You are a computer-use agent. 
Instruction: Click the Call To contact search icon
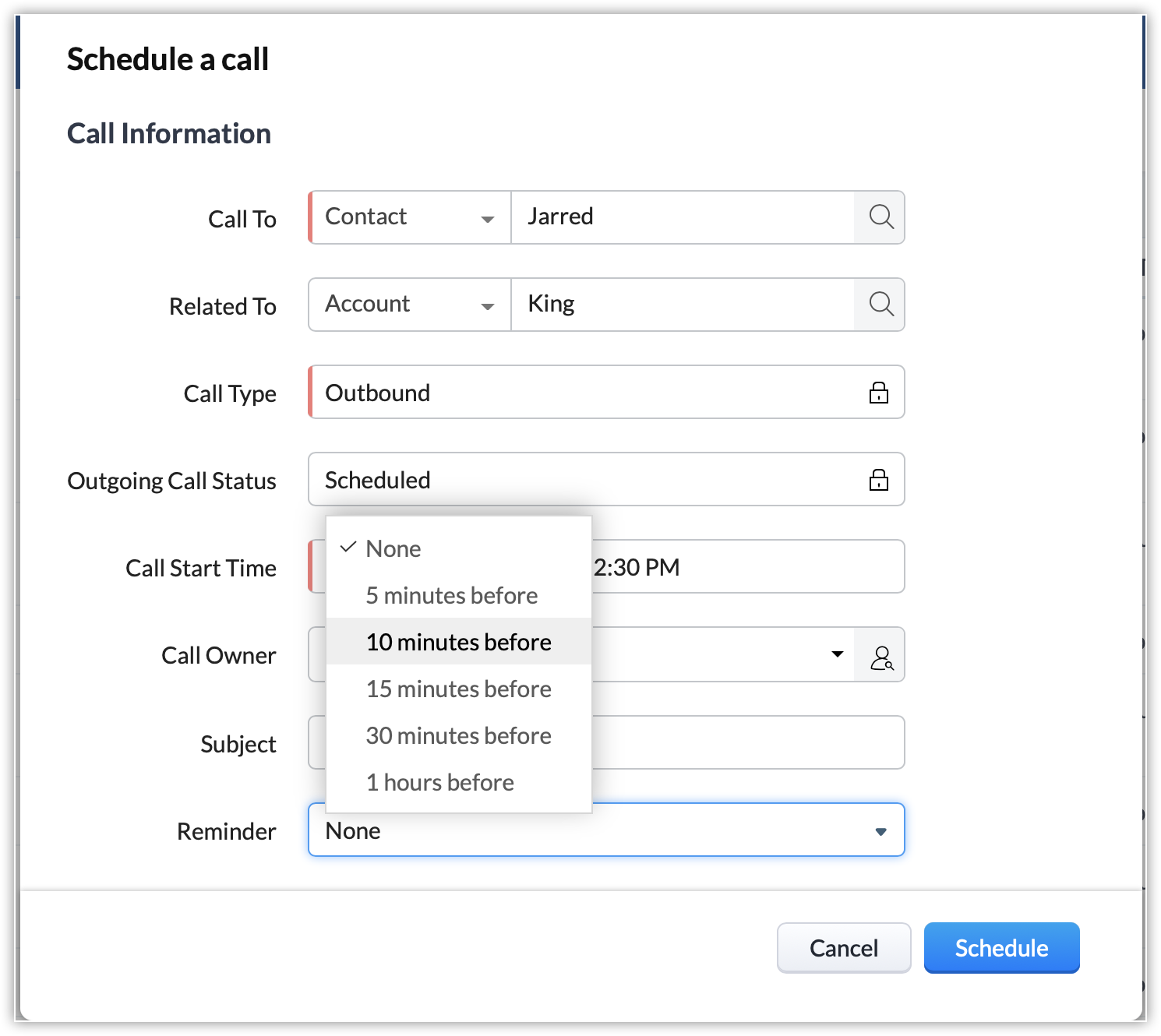[x=880, y=217]
